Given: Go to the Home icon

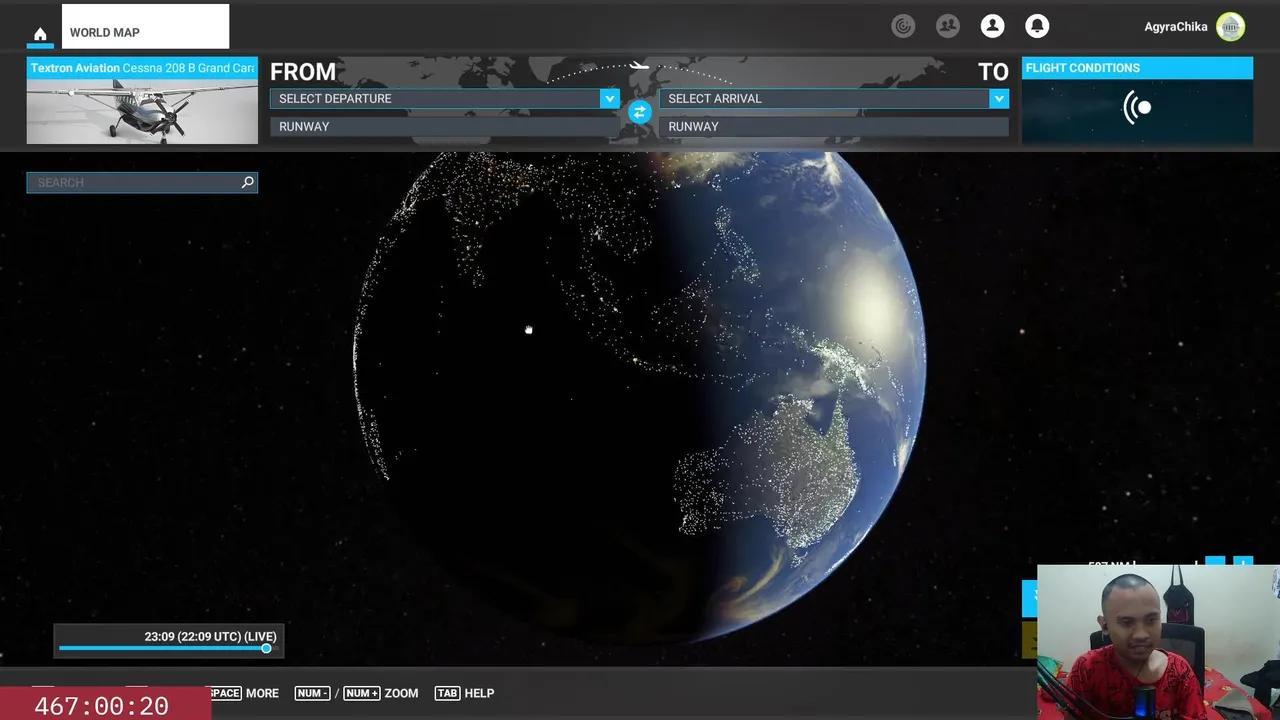Looking at the screenshot, I should [x=40, y=34].
